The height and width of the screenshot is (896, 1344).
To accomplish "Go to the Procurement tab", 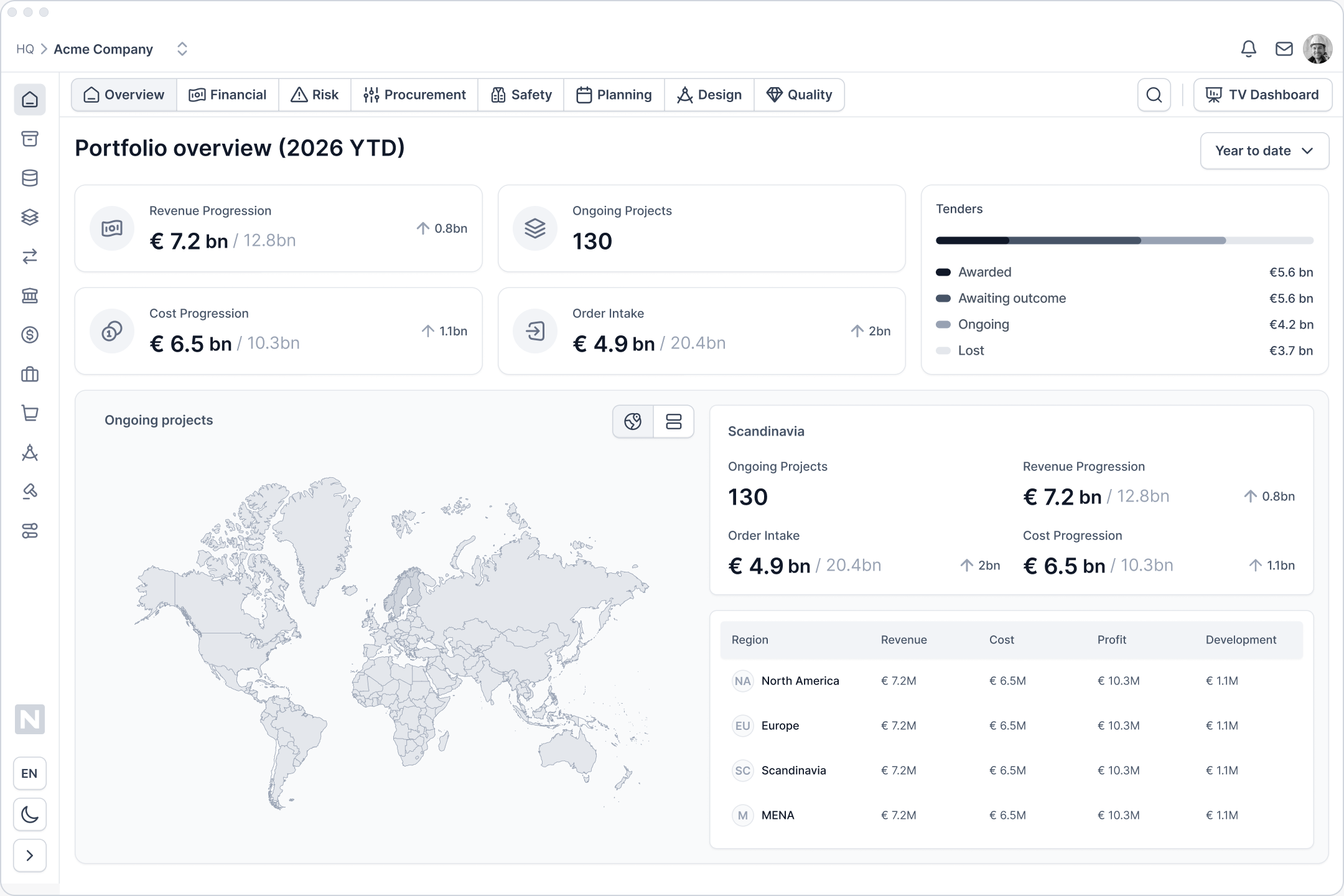I will (x=414, y=95).
